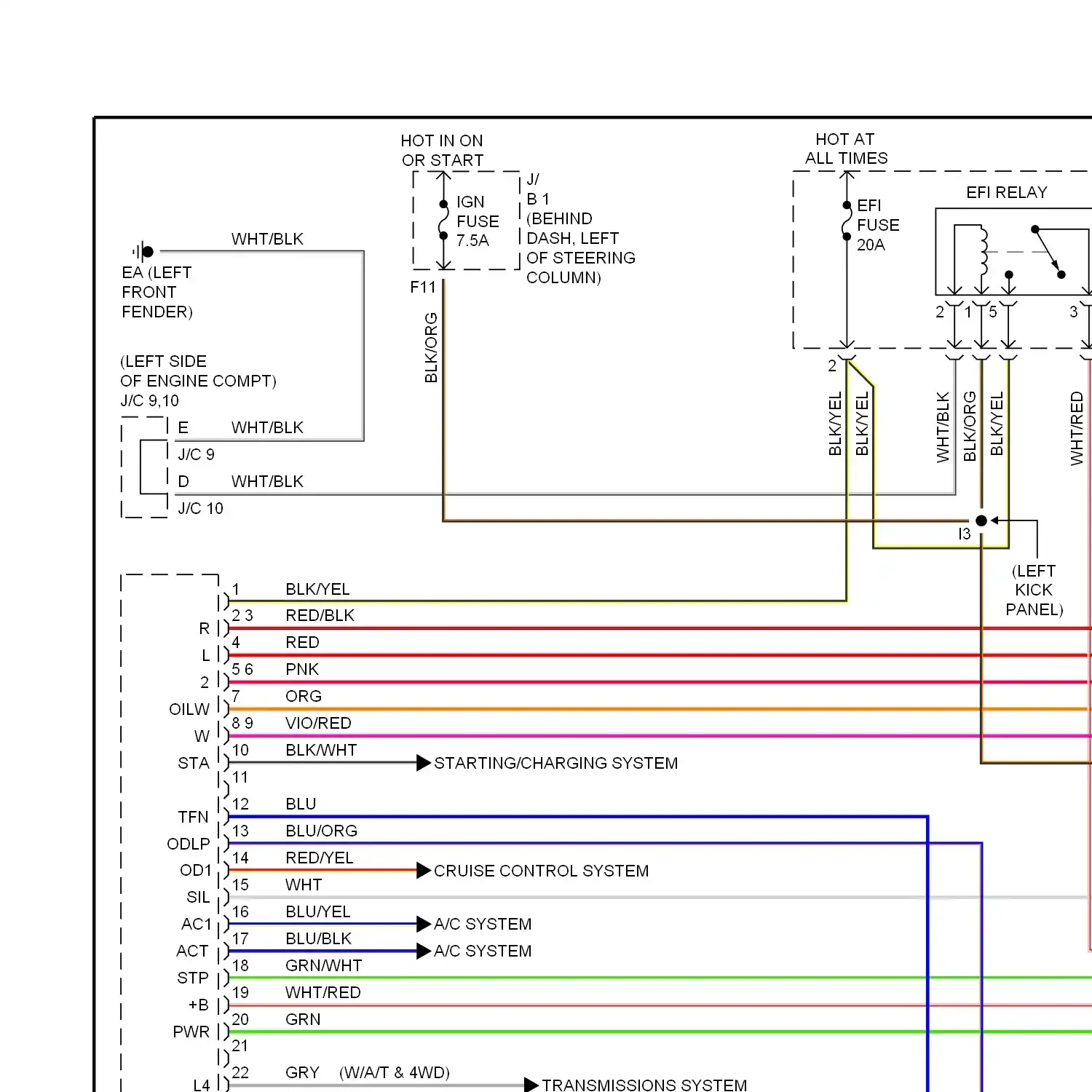Click the OILW terminal label
1092x1092 pixels.
point(189,710)
